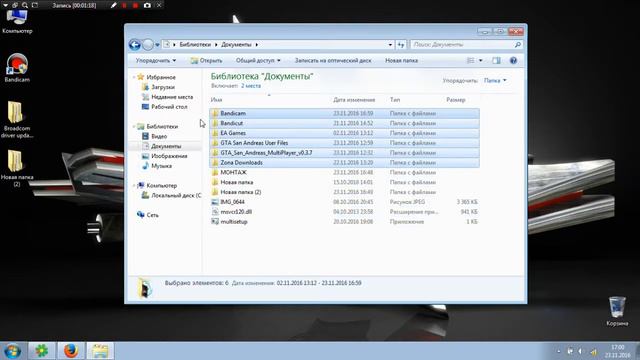Open "Рабочий стол" in the sidebar
Screen dimensions: 640x360
pyautogui.click(x=169, y=107)
